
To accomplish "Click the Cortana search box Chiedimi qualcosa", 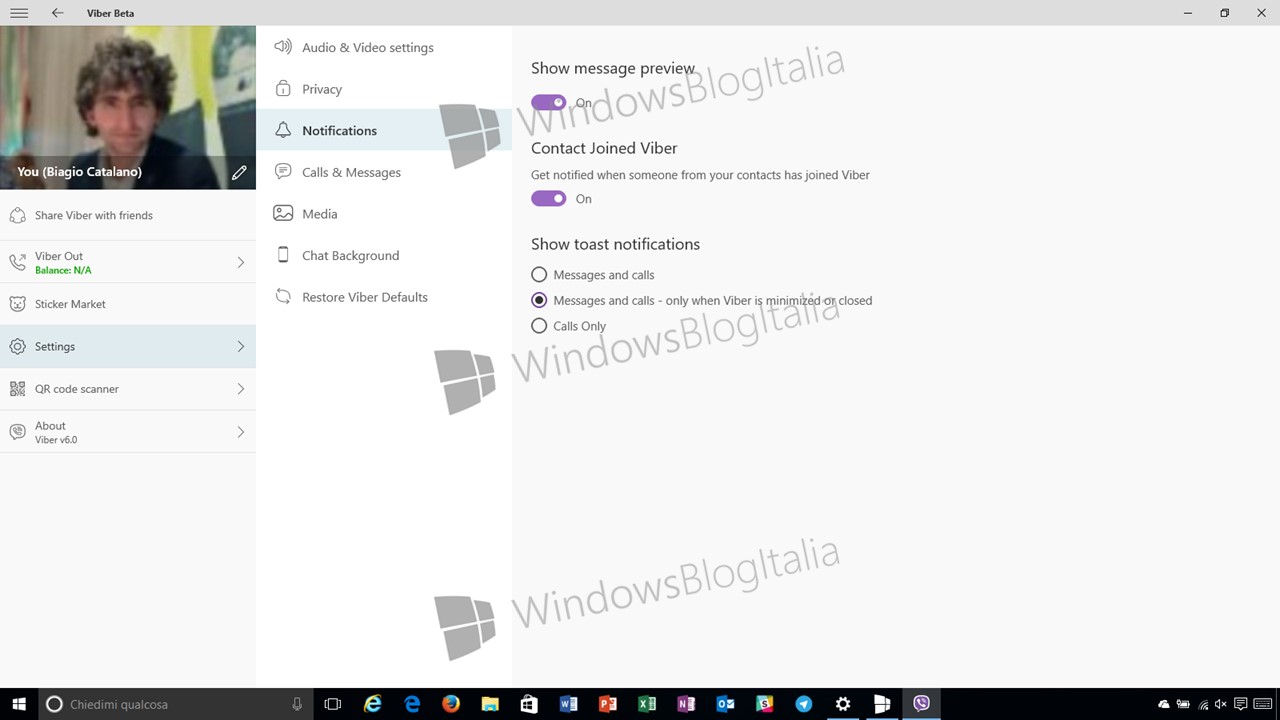I will pyautogui.click(x=176, y=704).
